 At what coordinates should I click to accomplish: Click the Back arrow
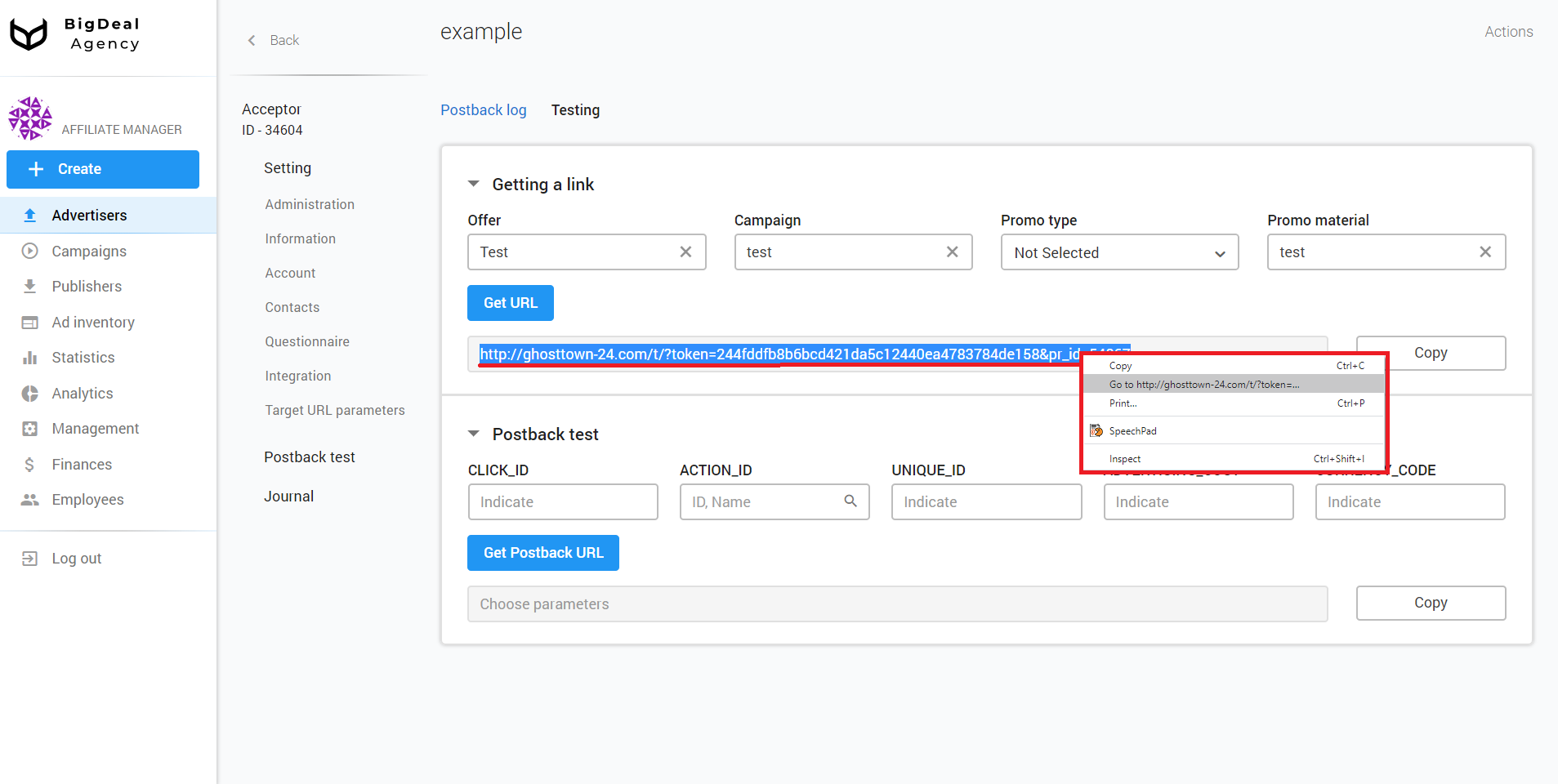252,40
